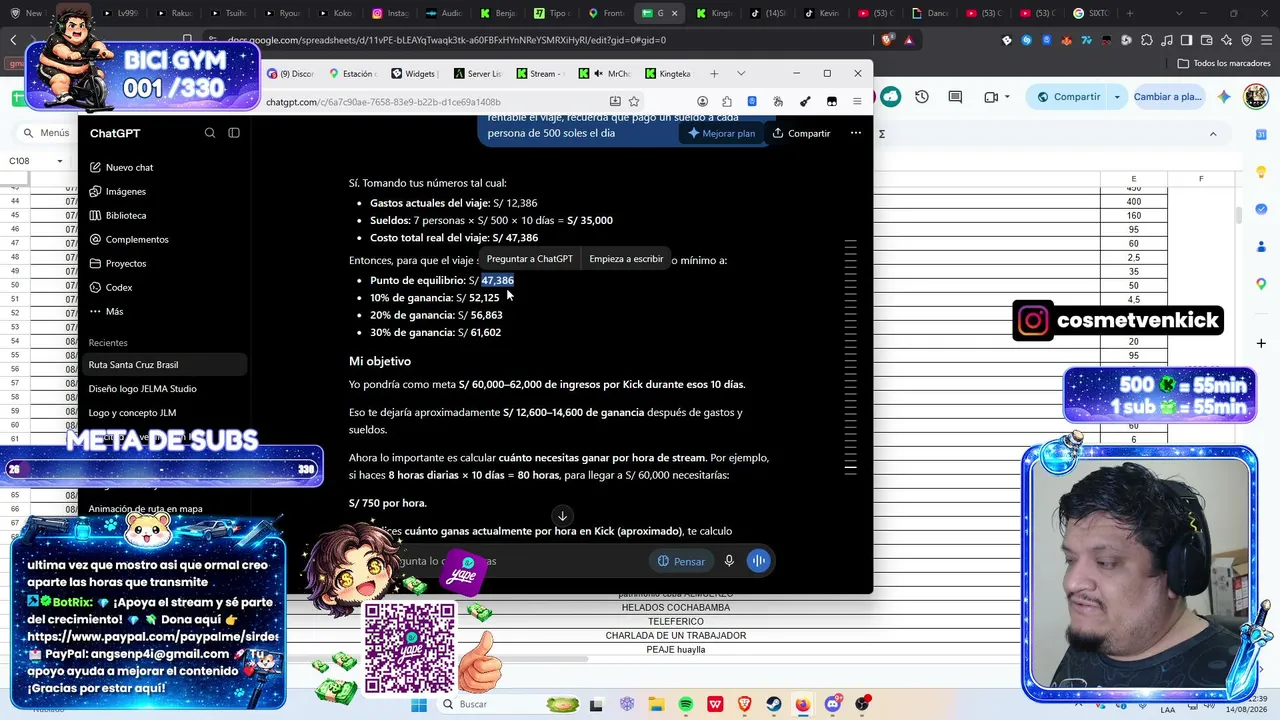
Task: Start ChatGPT voice mode
Action: [759, 561]
